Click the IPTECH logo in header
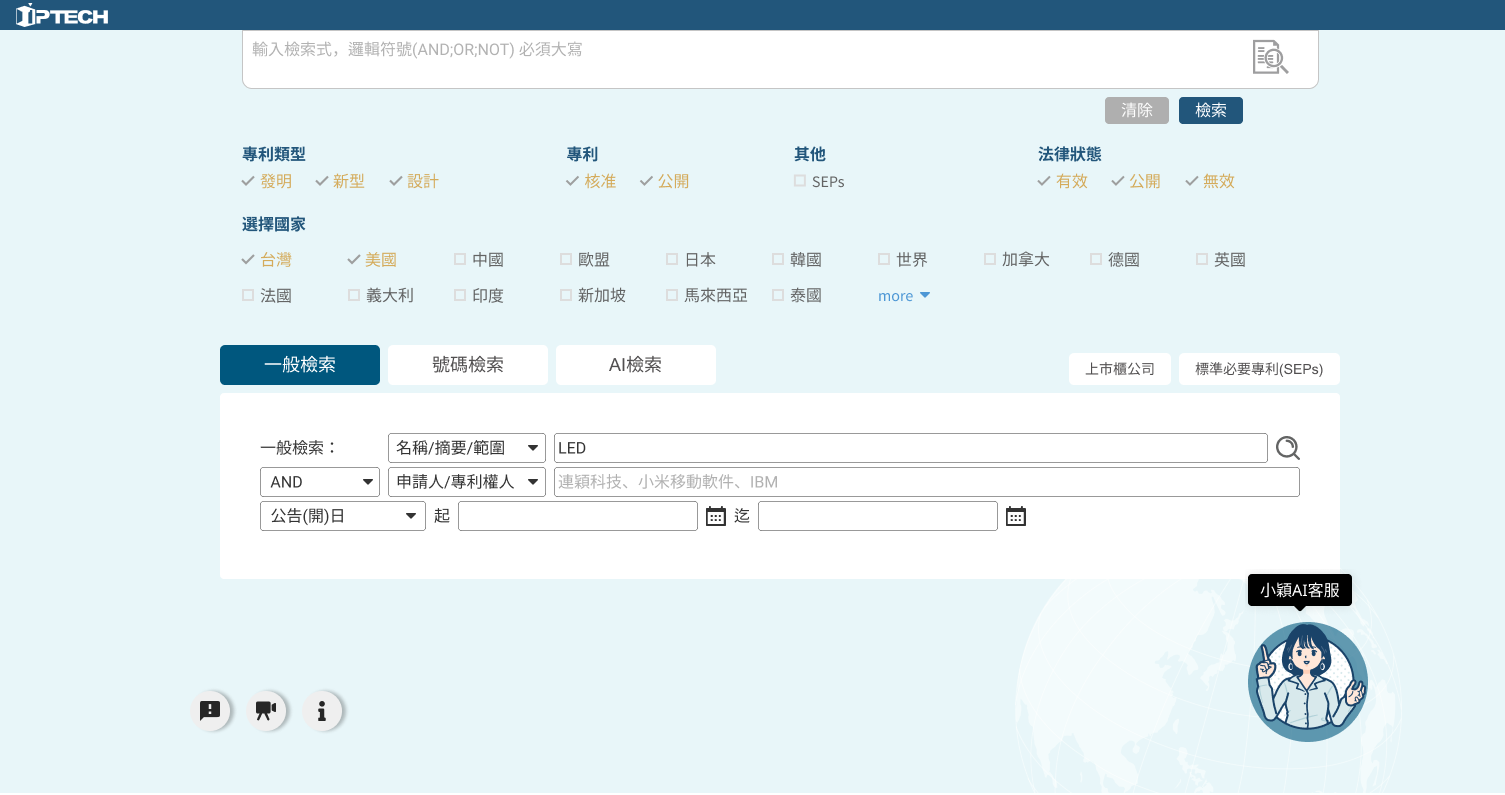The height and width of the screenshot is (795, 1505). (x=62, y=15)
